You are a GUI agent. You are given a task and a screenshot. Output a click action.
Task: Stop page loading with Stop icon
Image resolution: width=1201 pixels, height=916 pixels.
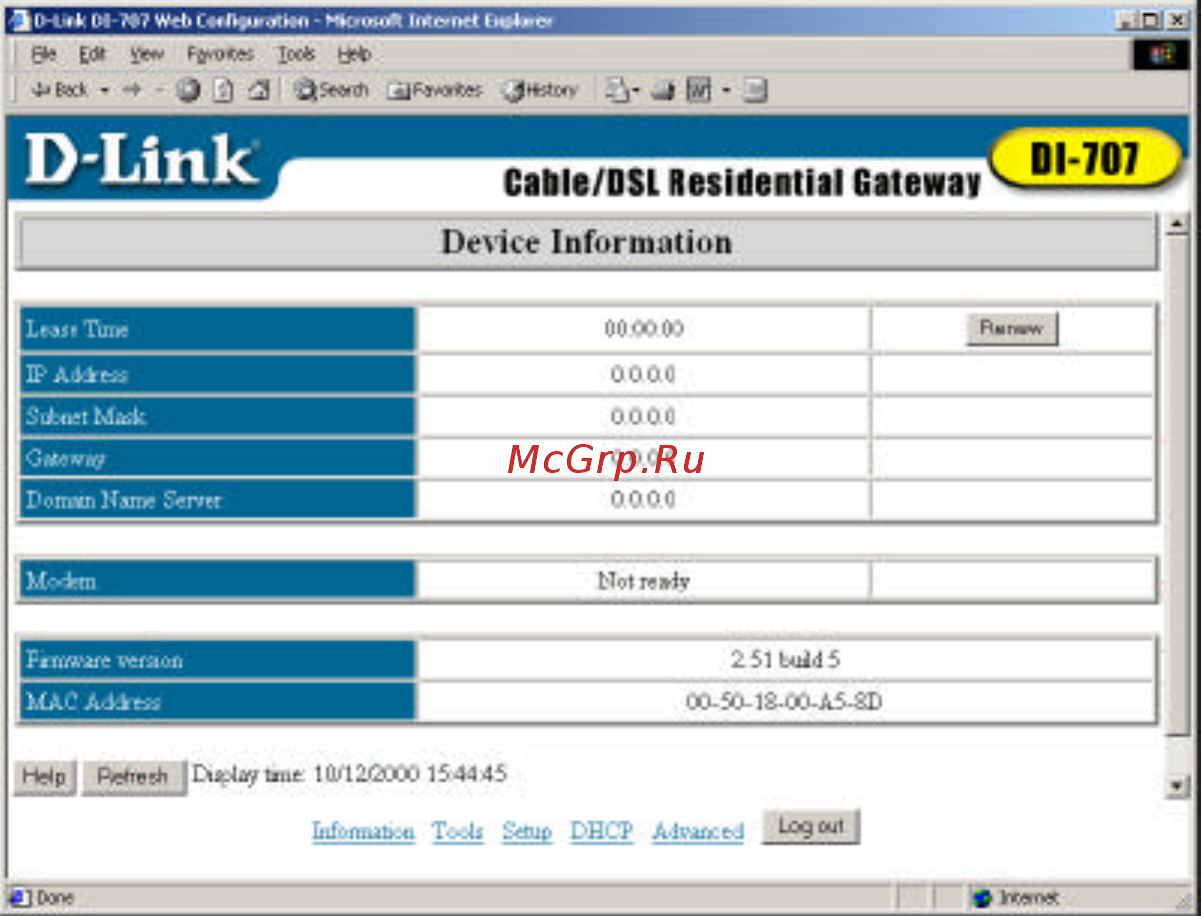188,90
